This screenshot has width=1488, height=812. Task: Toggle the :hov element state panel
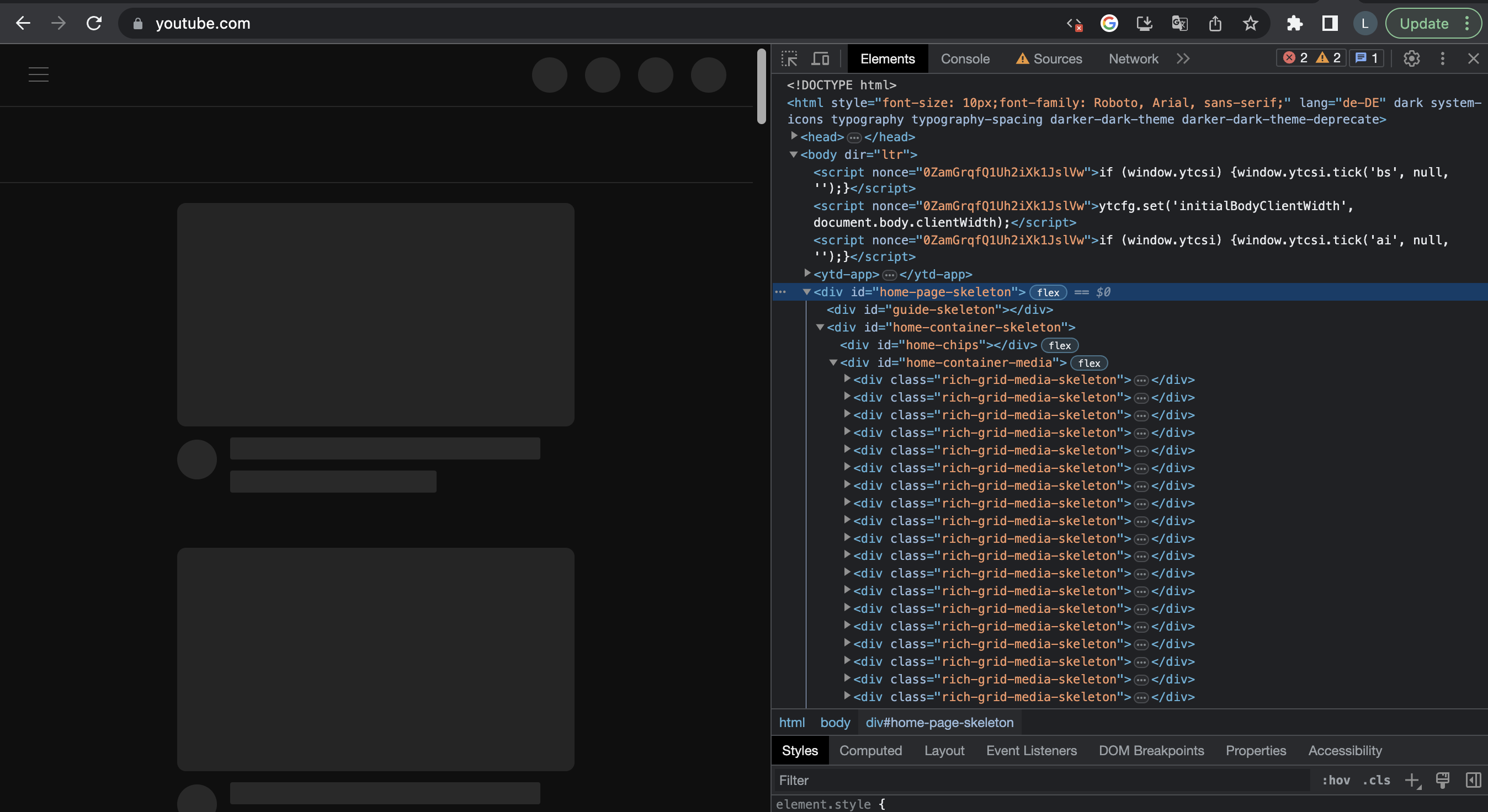point(1336,780)
